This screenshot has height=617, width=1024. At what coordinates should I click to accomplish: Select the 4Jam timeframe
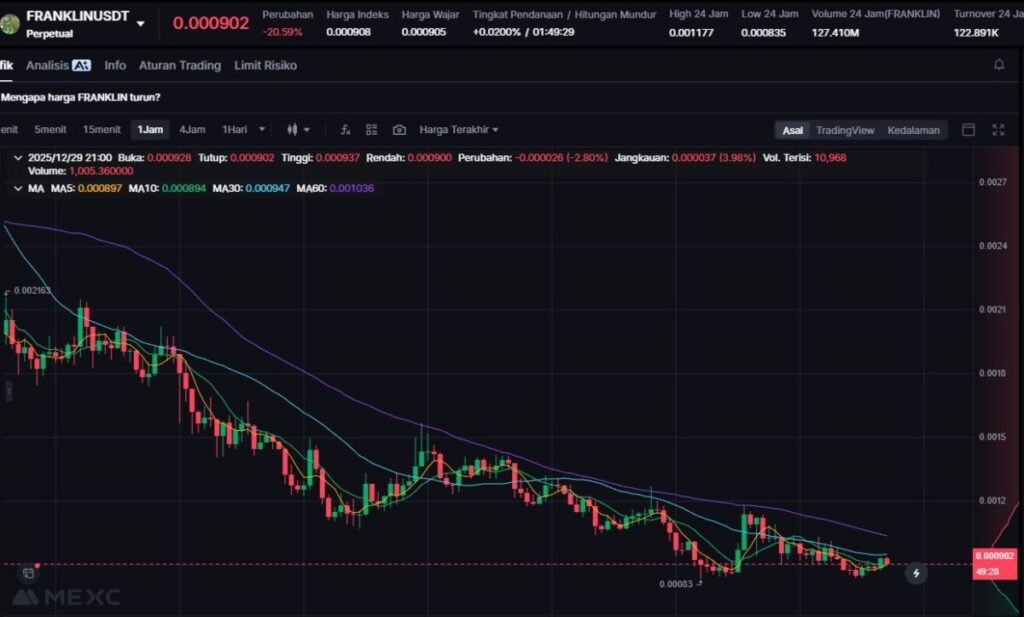(x=192, y=130)
